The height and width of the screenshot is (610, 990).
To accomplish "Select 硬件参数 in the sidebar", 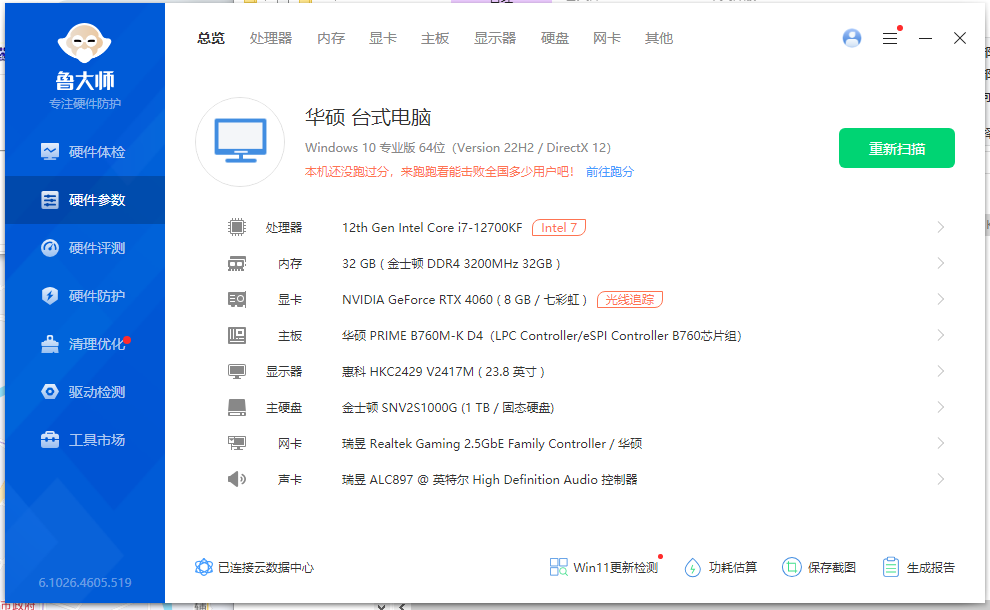I will pos(85,200).
